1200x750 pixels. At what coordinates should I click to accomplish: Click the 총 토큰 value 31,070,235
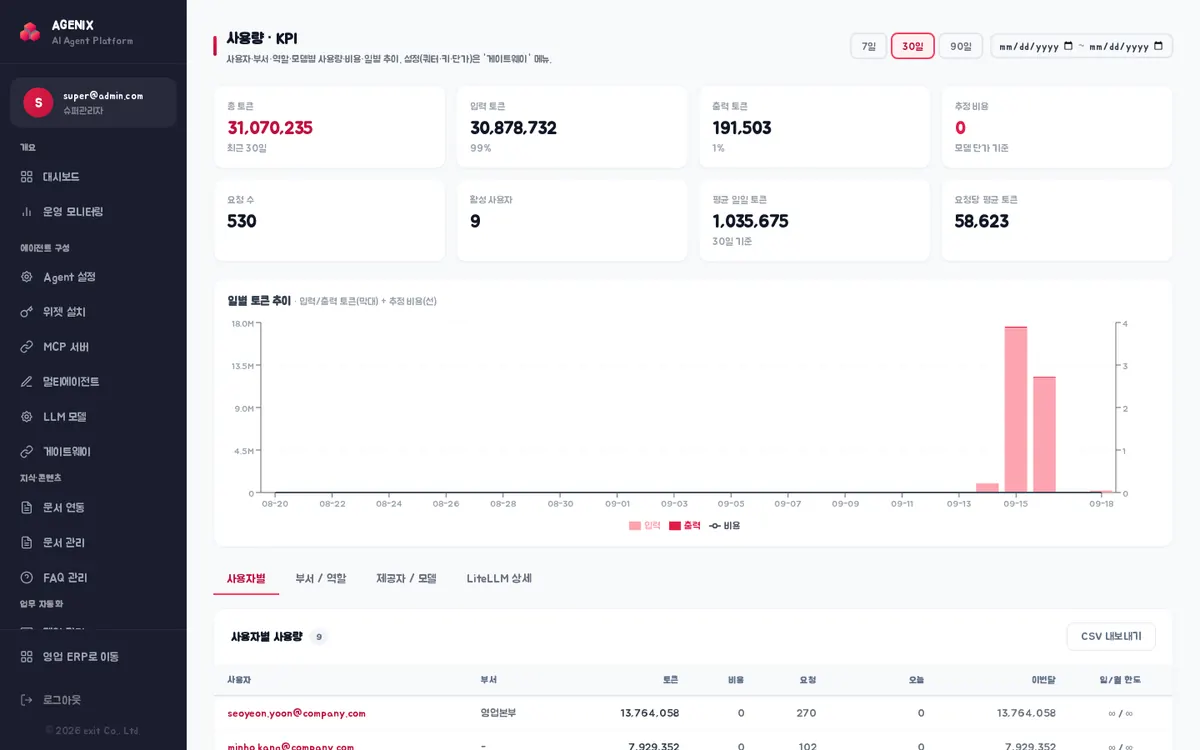point(270,128)
